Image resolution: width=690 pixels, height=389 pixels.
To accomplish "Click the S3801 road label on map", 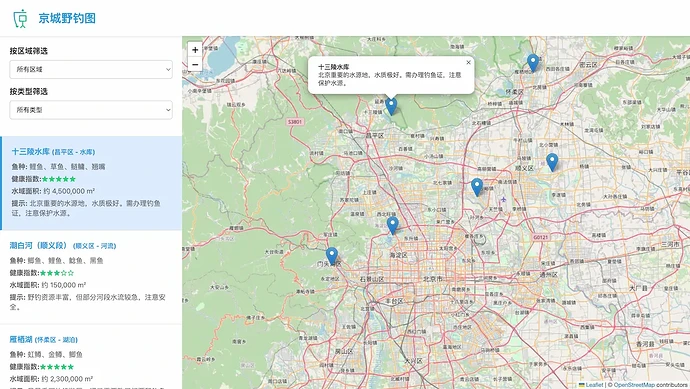I will 295,121.
